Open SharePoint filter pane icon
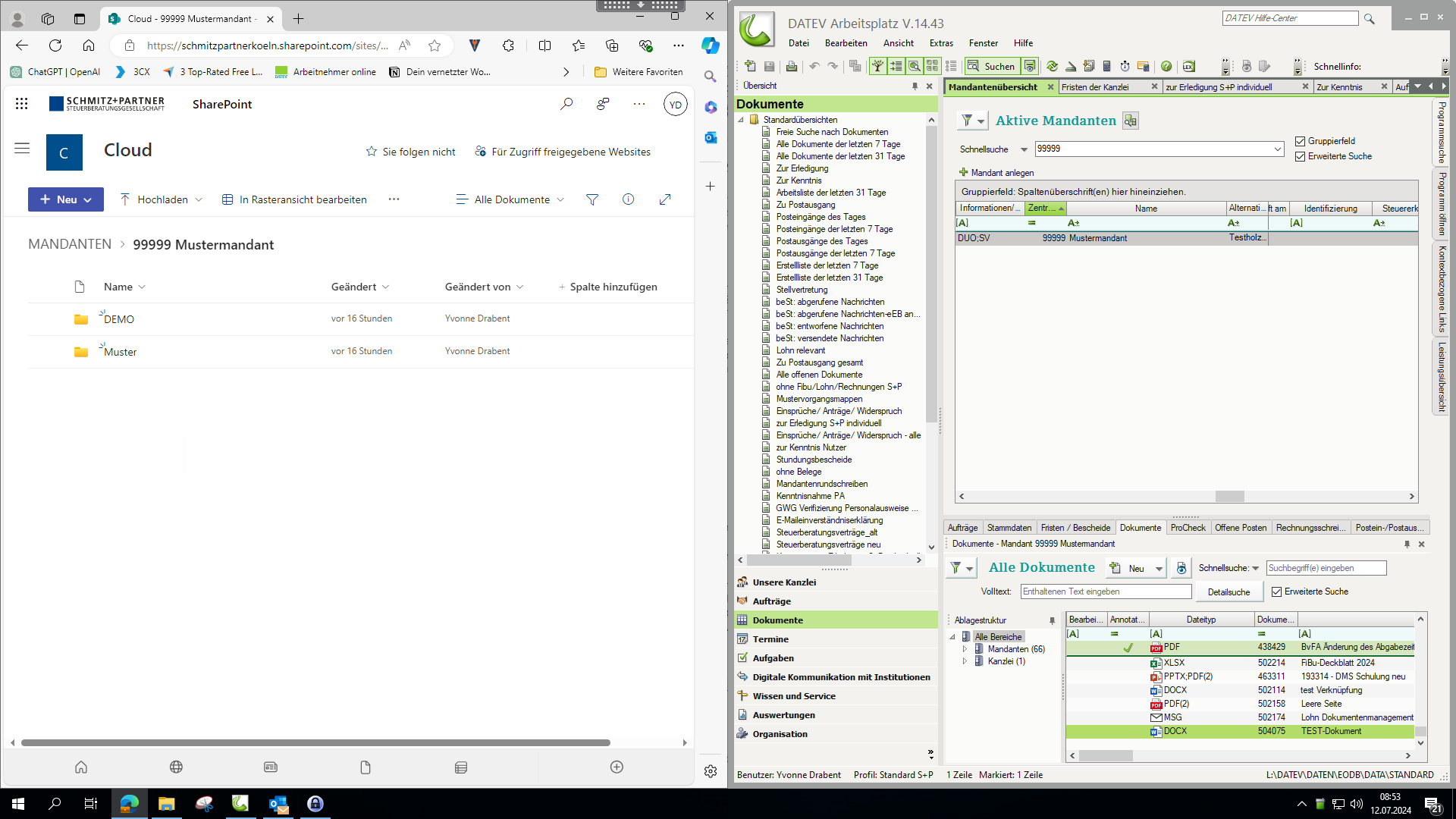This screenshot has width=1456, height=819. (x=592, y=199)
